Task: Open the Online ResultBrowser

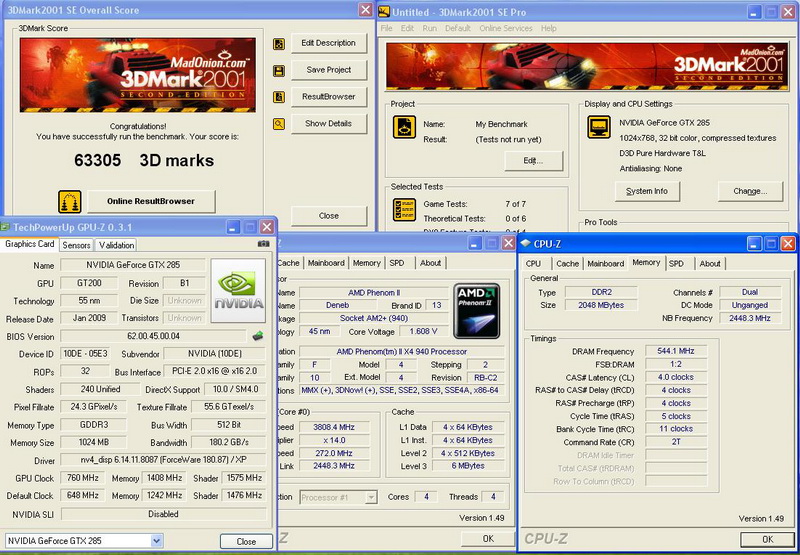Action: pyautogui.click(x=151, y=201)
